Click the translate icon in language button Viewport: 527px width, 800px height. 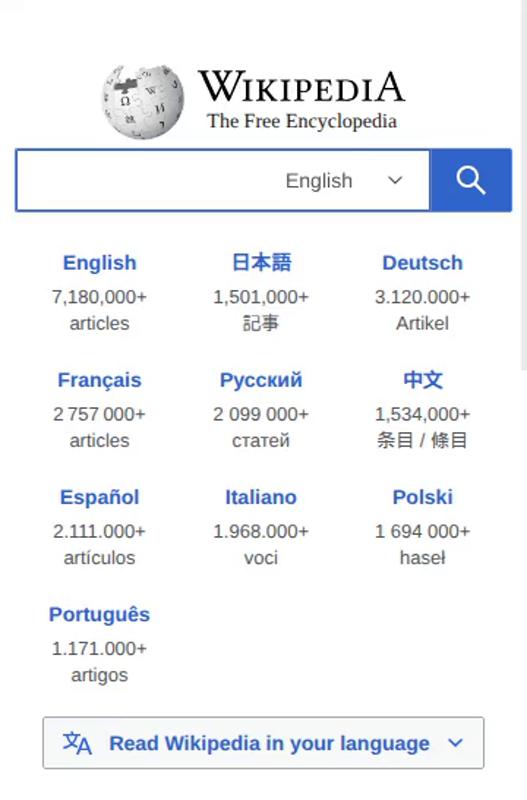point(77,743)
